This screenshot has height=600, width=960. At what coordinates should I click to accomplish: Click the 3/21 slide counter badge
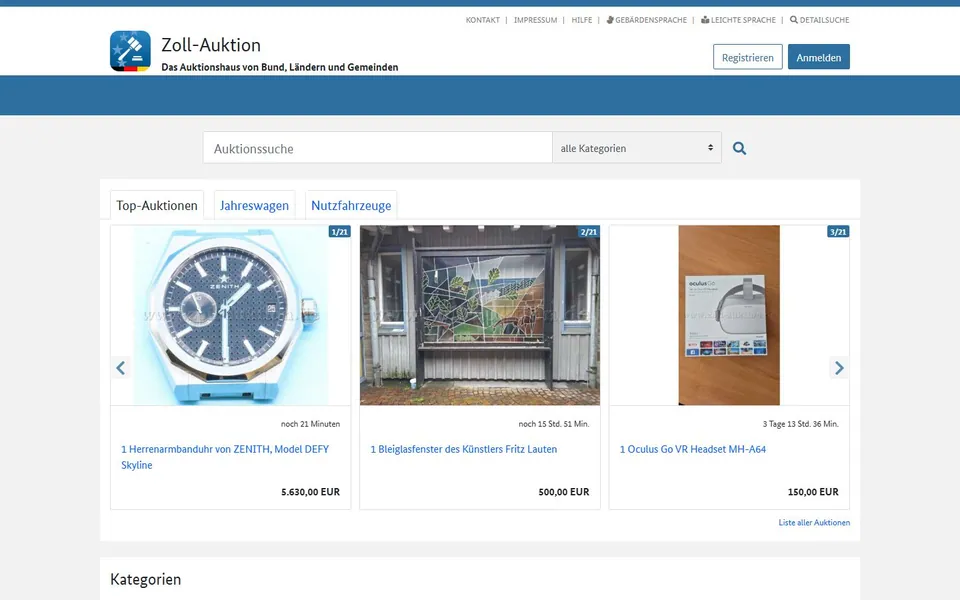pyautogui.click(x=838, y=231)
